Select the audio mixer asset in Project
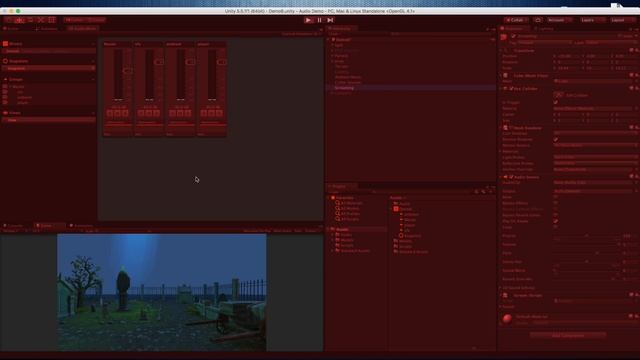The image size is (640, 360). tap(402, 209)
